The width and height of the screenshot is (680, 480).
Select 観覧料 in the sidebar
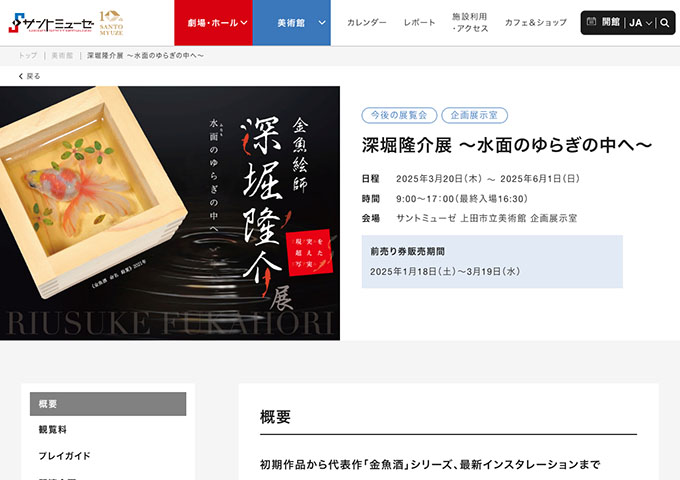(108, 429)
